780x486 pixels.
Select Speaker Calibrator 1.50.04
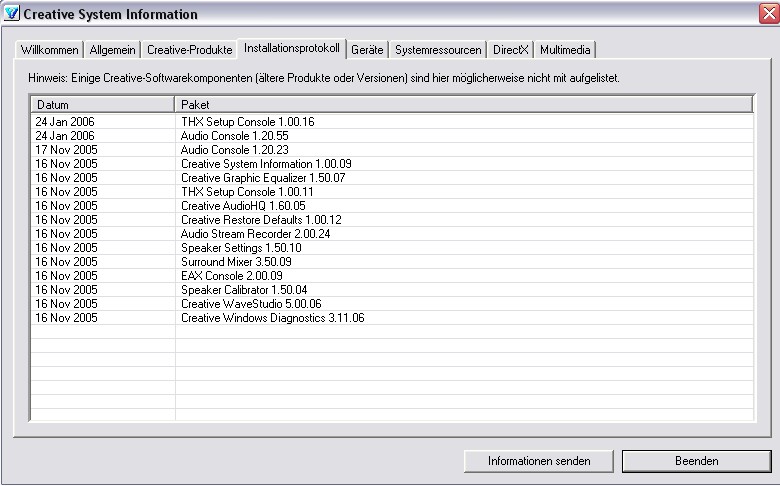[392, 290]
